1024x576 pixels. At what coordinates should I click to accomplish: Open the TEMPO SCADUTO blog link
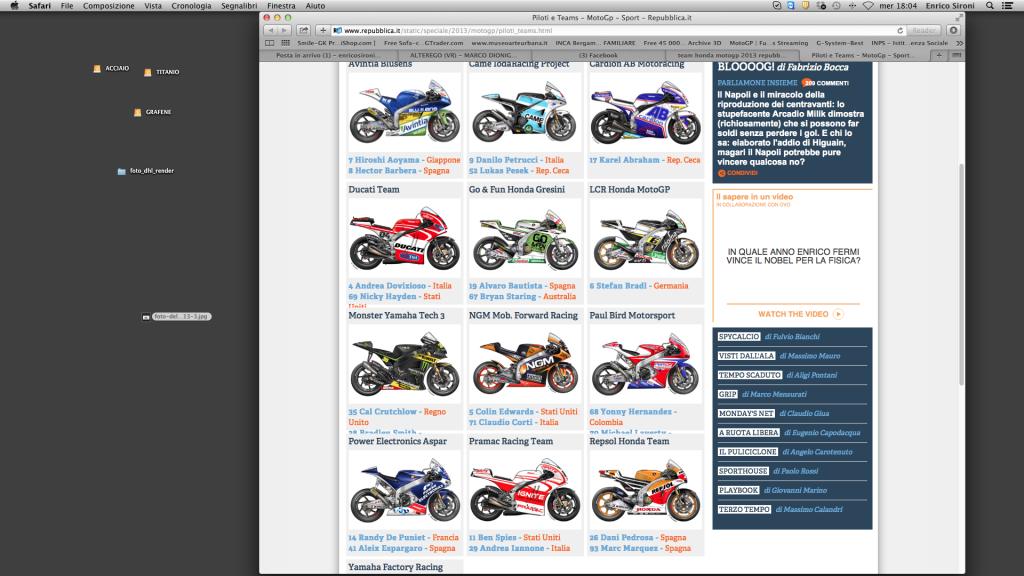(750, 376)
